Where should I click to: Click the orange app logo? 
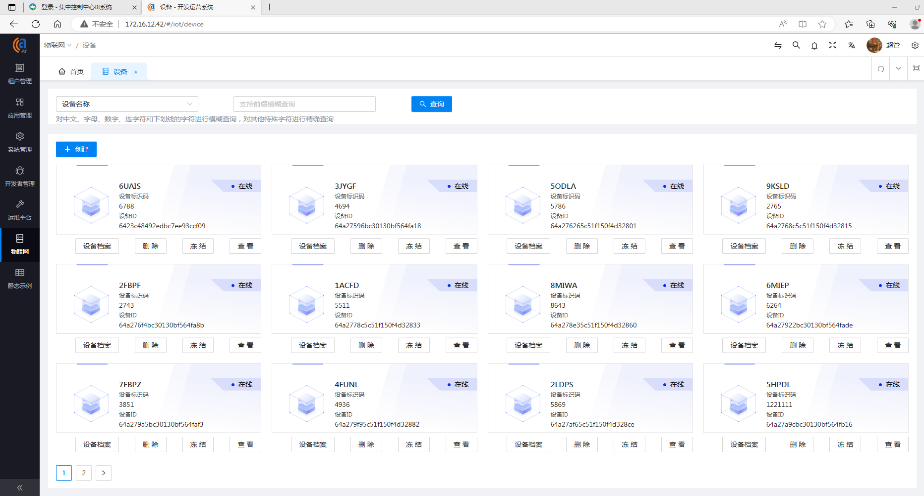19,45
